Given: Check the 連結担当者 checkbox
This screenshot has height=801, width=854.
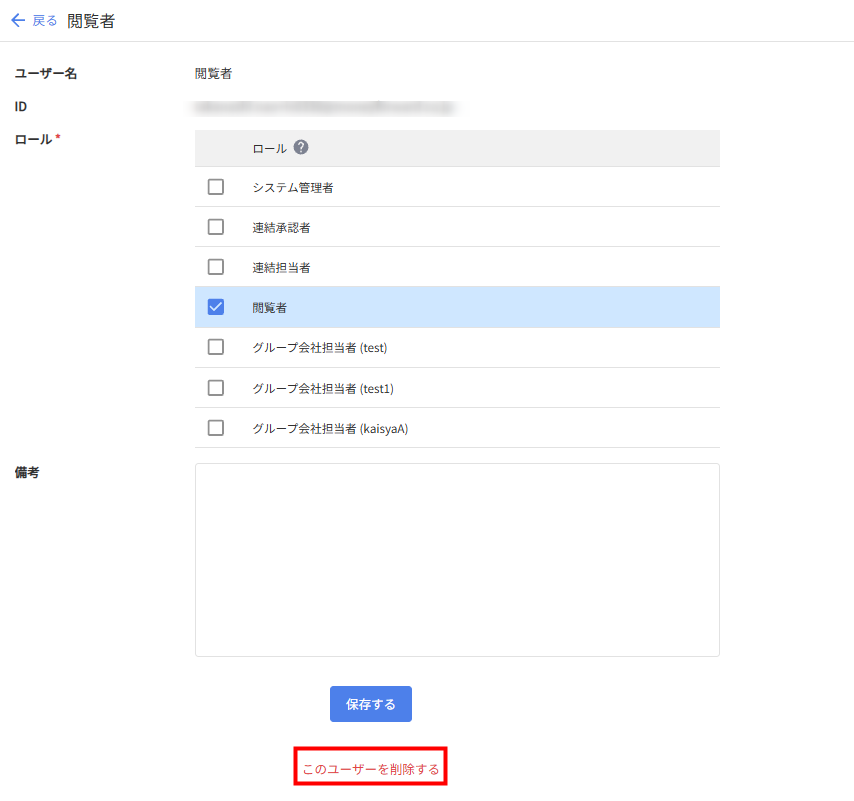Looking at the screenshot, I should [x=216, y=267].
